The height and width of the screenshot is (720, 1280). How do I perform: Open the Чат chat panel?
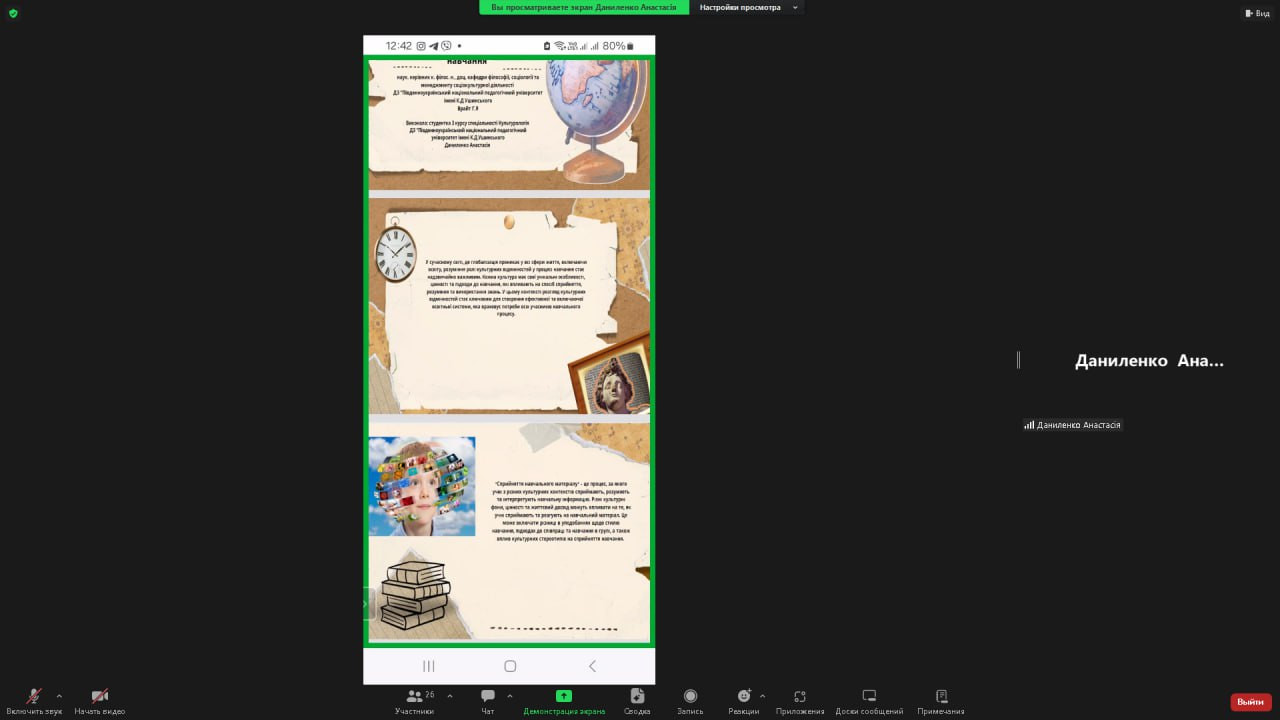coord(488,701)
